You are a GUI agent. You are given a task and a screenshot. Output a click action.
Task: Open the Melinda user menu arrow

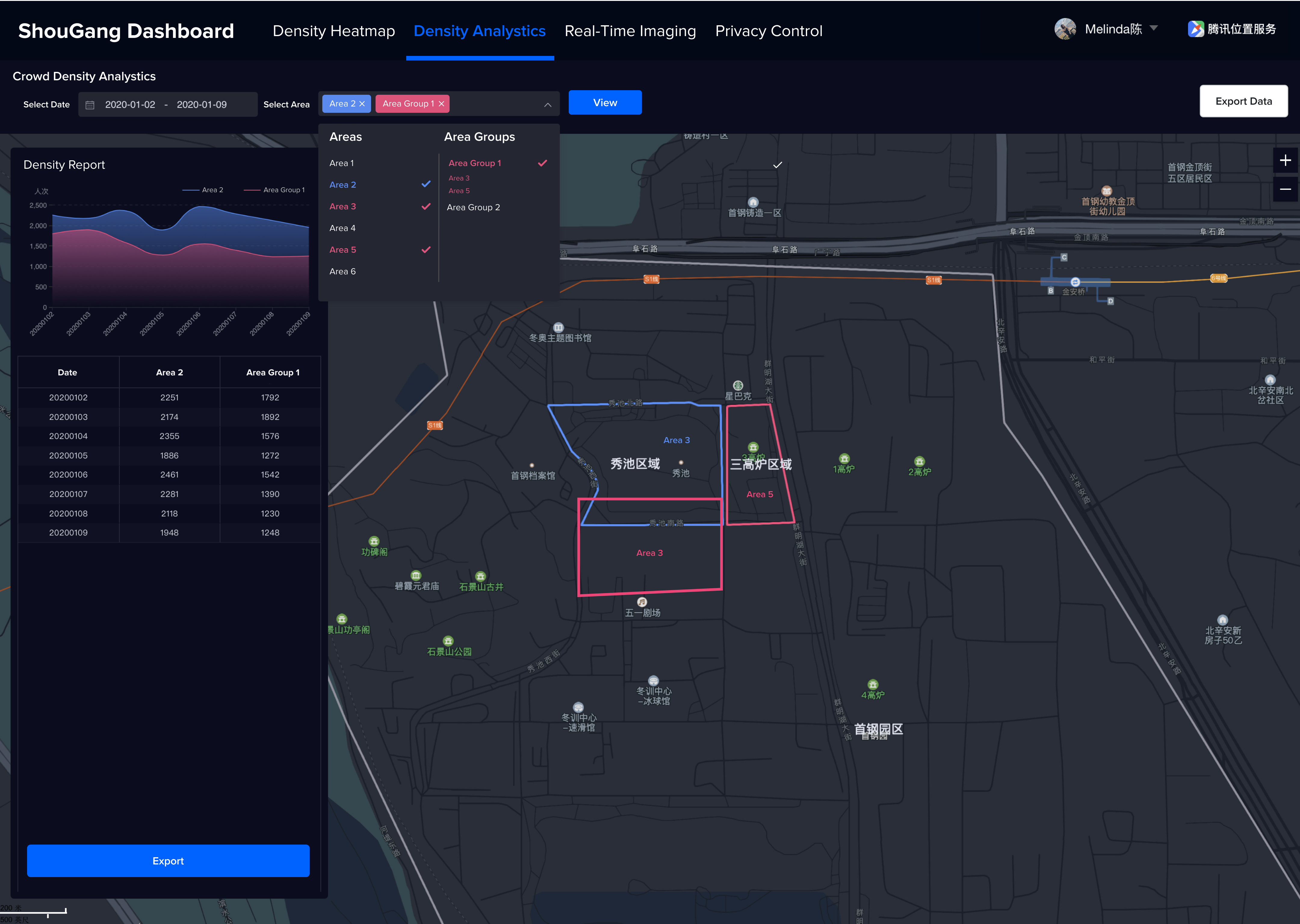[x=1154, y=28]
